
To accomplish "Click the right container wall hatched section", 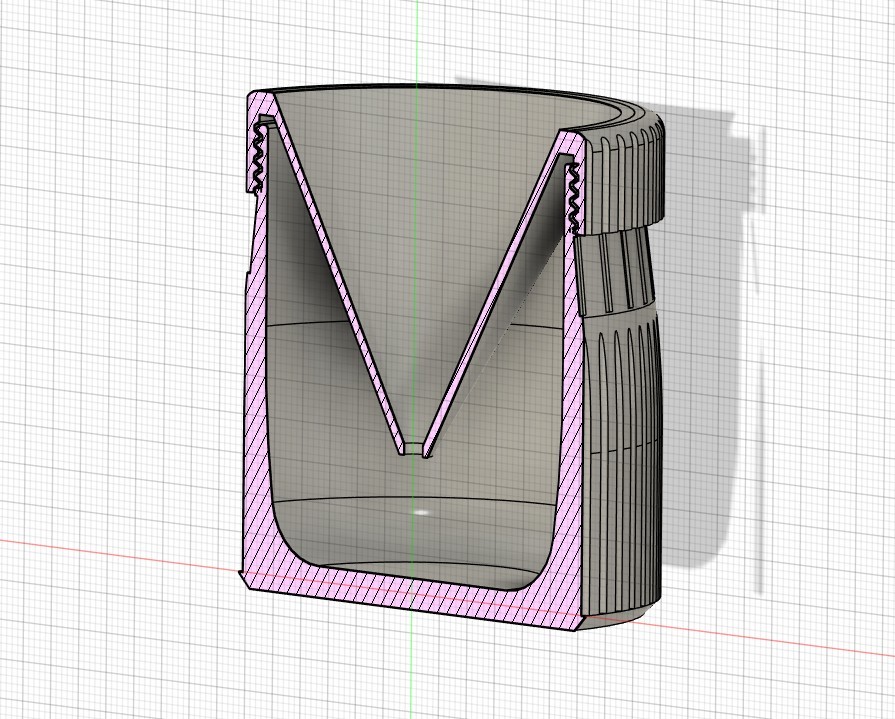I will click(571, 420).
